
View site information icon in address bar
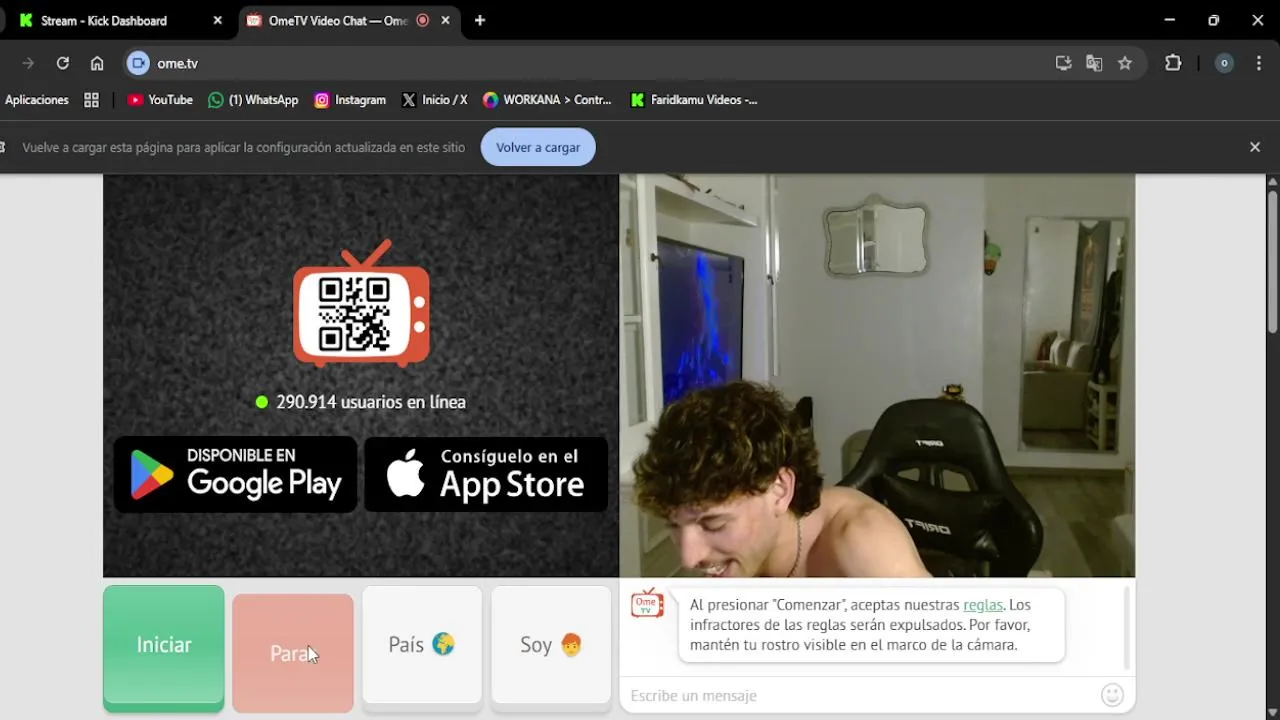pyautogui.click(x=138, y=63)
